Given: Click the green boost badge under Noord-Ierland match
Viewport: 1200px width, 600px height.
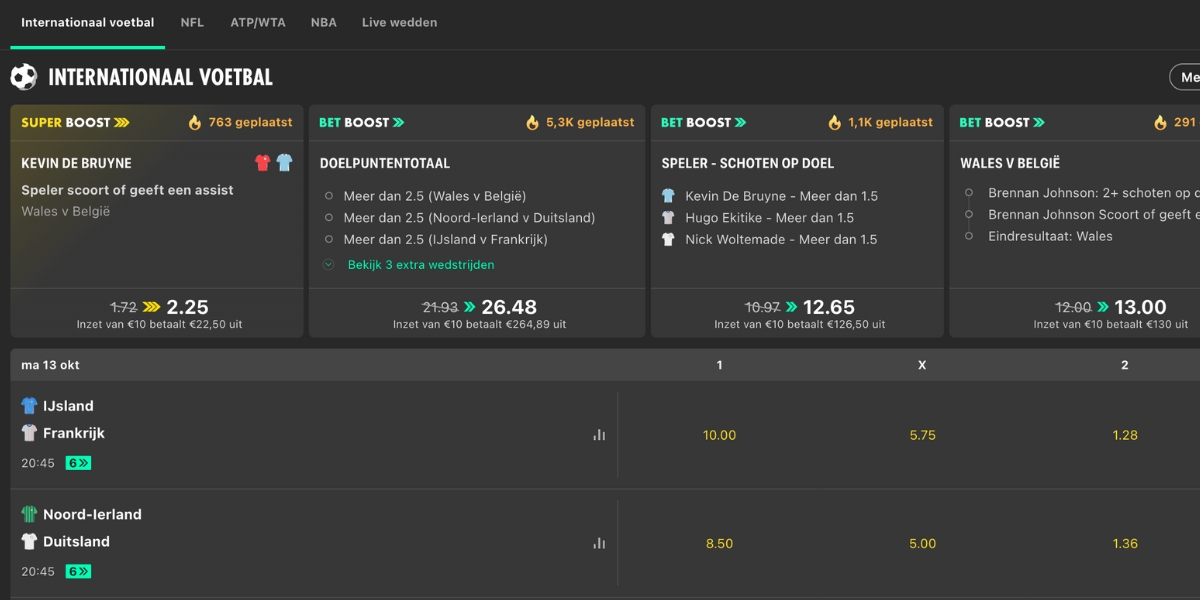Looking at the screenshot, I should 78,571.
